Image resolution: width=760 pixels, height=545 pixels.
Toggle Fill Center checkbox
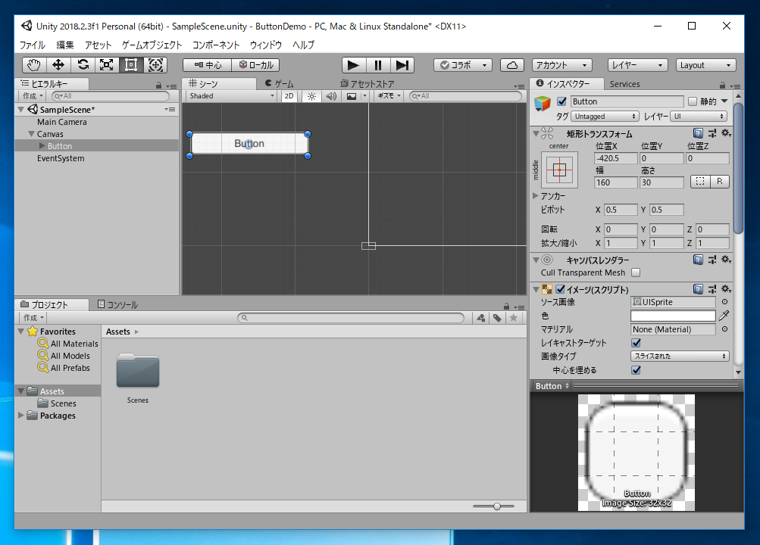click(636, 370)
